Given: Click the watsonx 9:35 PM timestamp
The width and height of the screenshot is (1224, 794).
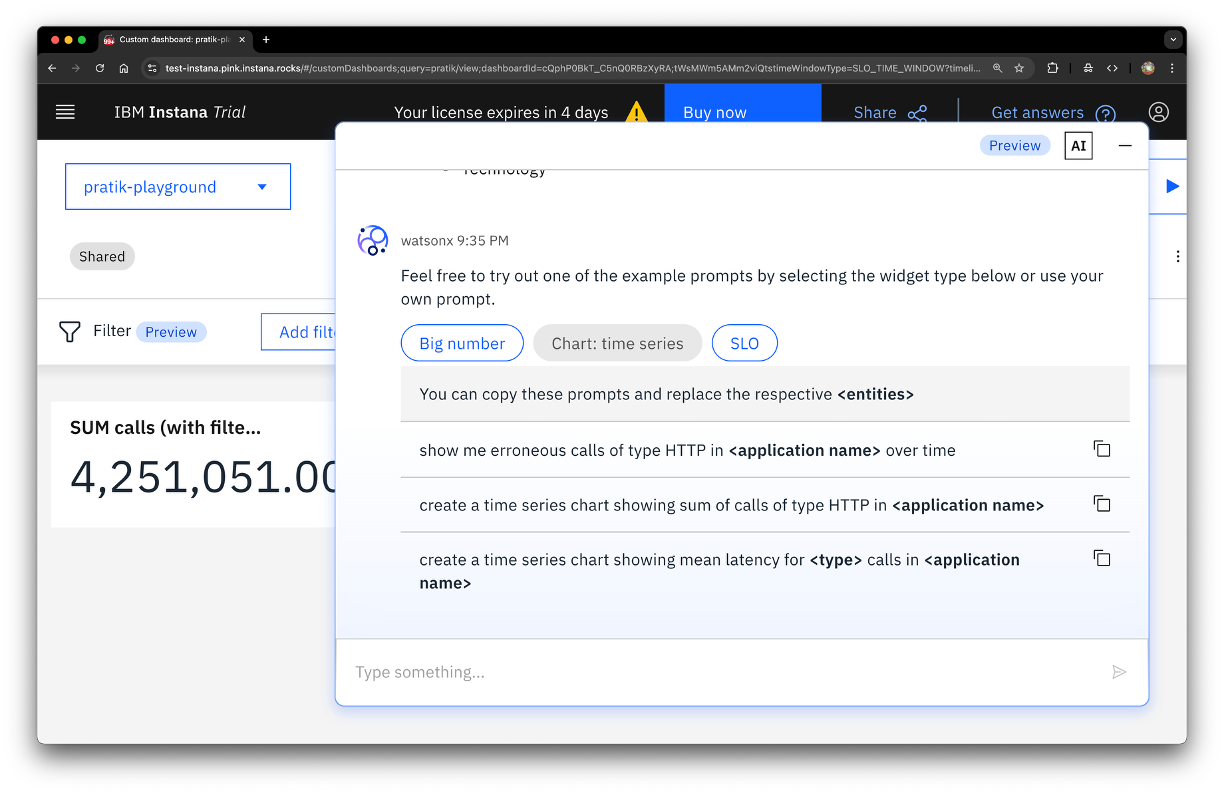Looking at the screenshot, I should tap(455, 241).
